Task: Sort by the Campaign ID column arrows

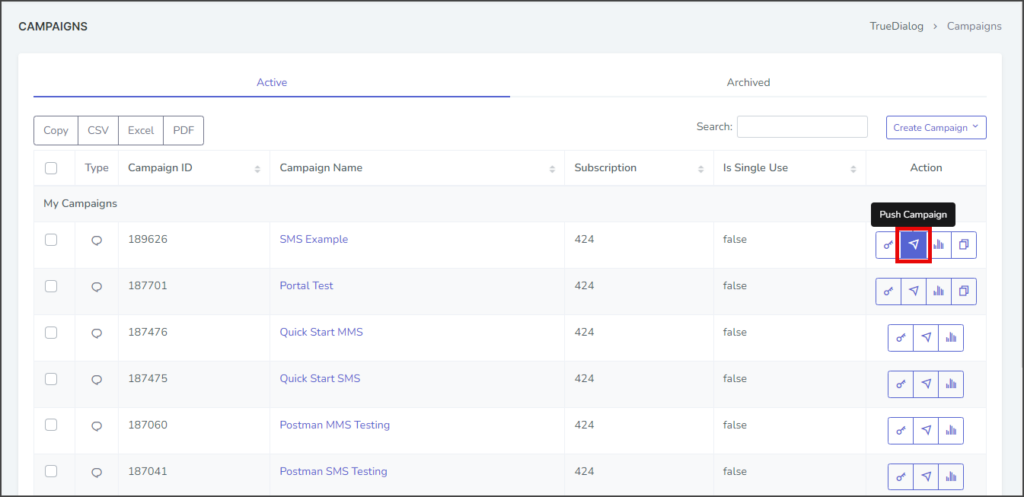Action: (257, 168)
